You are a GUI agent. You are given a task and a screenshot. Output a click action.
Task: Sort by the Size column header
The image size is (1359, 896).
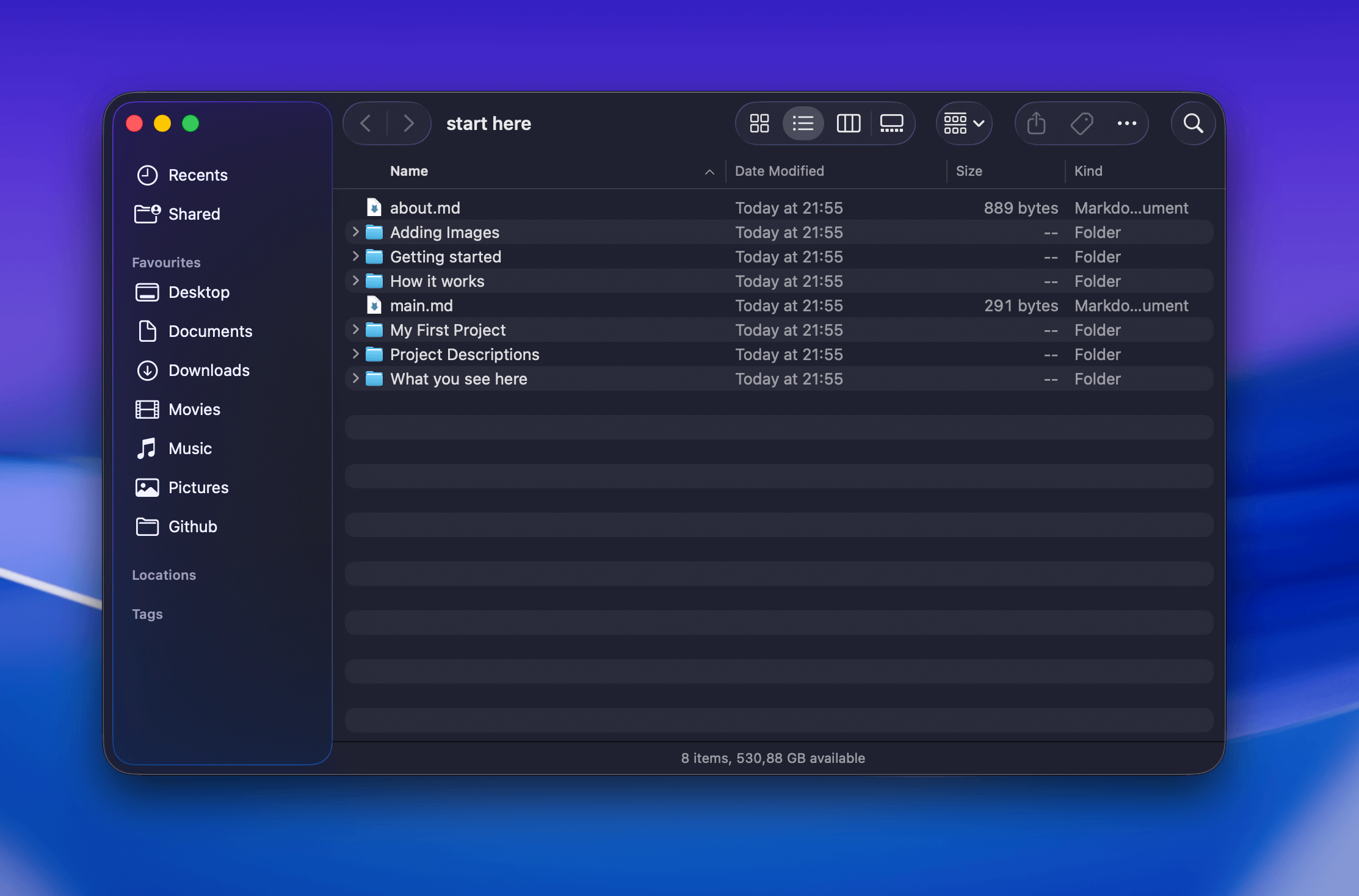pyautogui.click(x=969, y=171)
